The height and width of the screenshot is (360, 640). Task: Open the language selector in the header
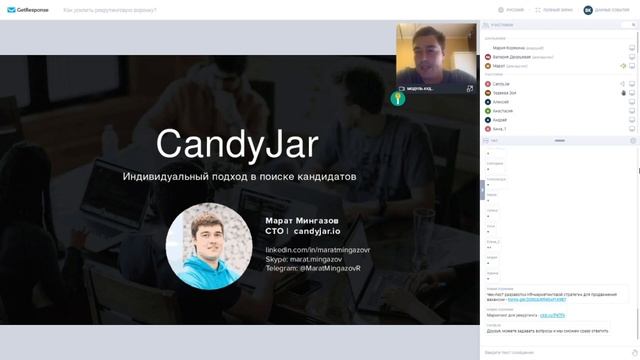[511, 10]
